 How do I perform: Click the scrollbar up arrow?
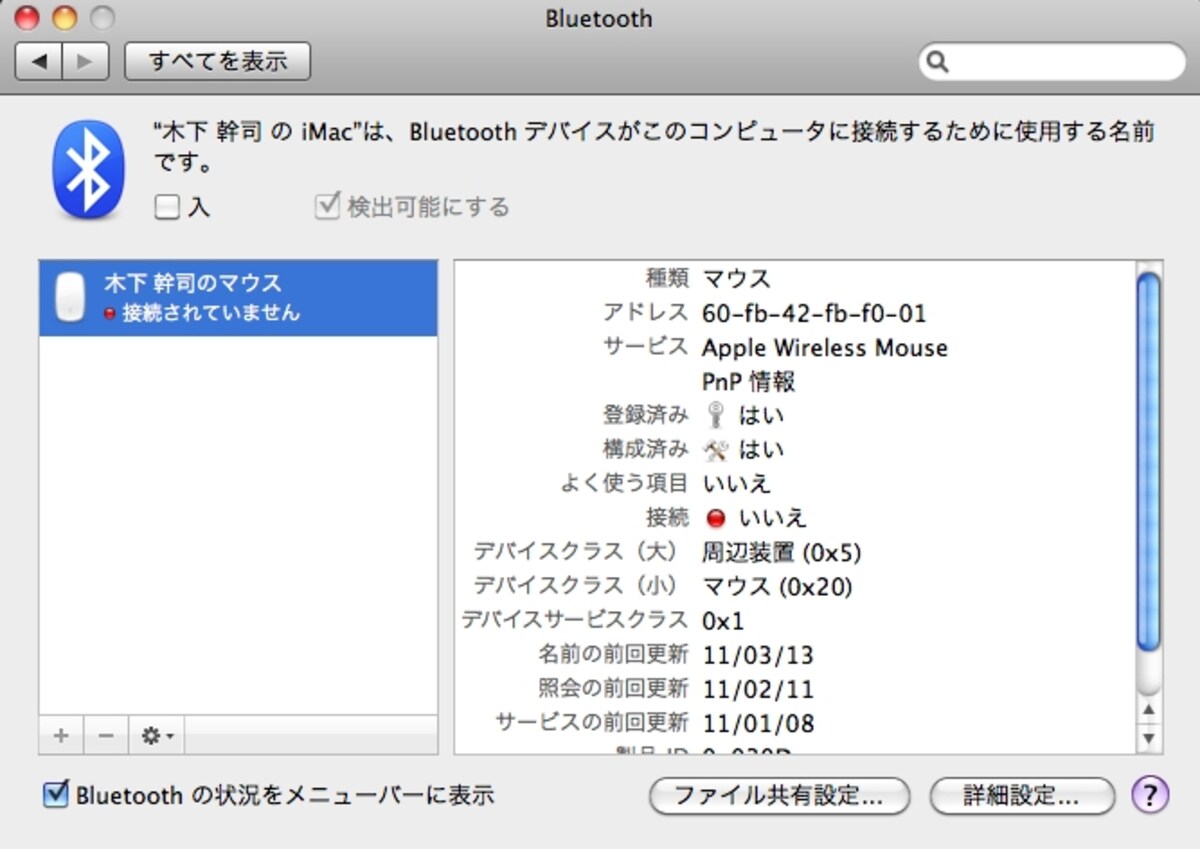tap(1149, 710)
